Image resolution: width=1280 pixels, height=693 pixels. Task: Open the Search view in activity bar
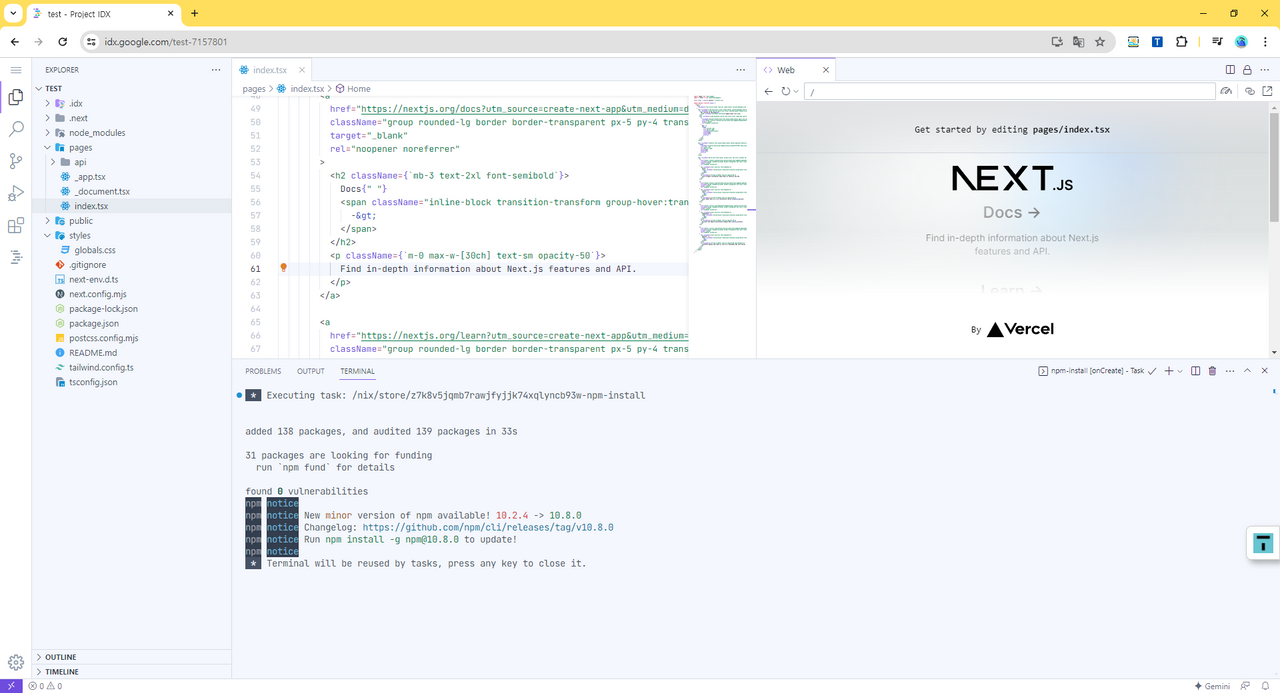tap(15, 129)
